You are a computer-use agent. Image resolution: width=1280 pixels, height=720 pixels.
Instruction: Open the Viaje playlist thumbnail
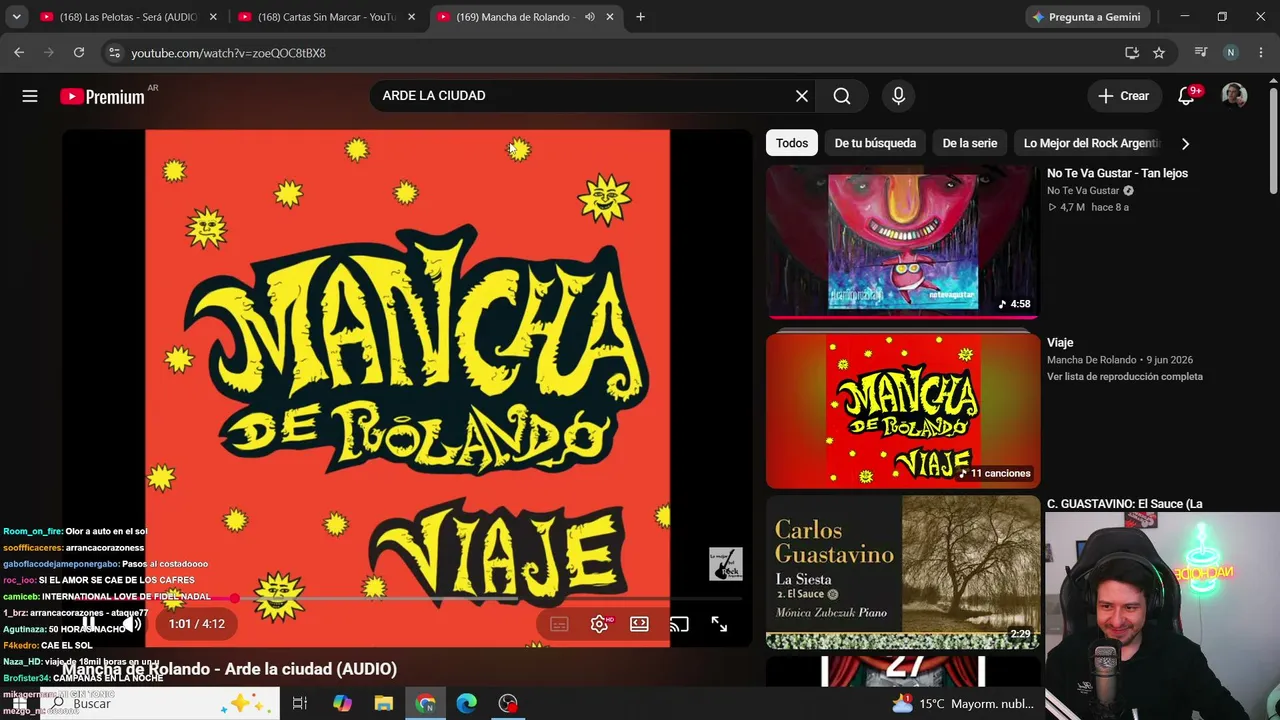coord(903,410)
